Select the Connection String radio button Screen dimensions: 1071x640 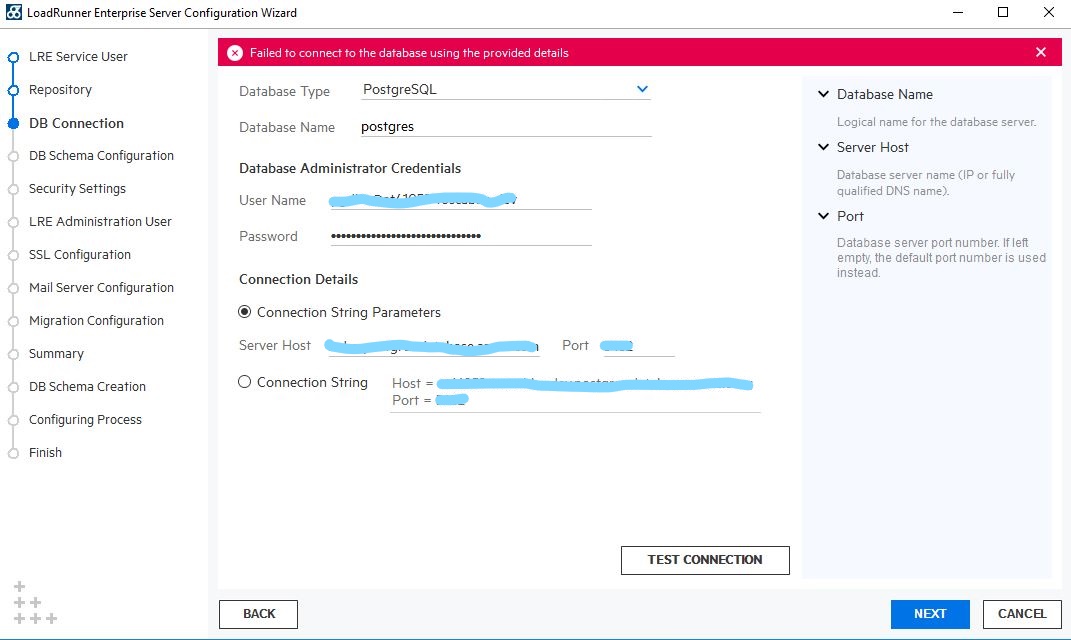(245, 382)
